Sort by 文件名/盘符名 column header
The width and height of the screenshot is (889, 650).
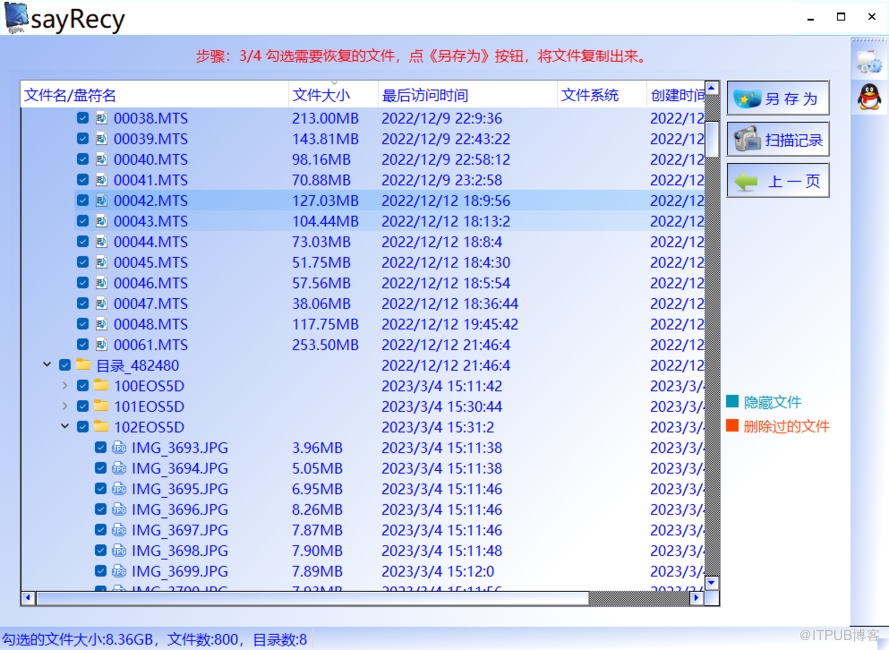click(x=154, y=95)
